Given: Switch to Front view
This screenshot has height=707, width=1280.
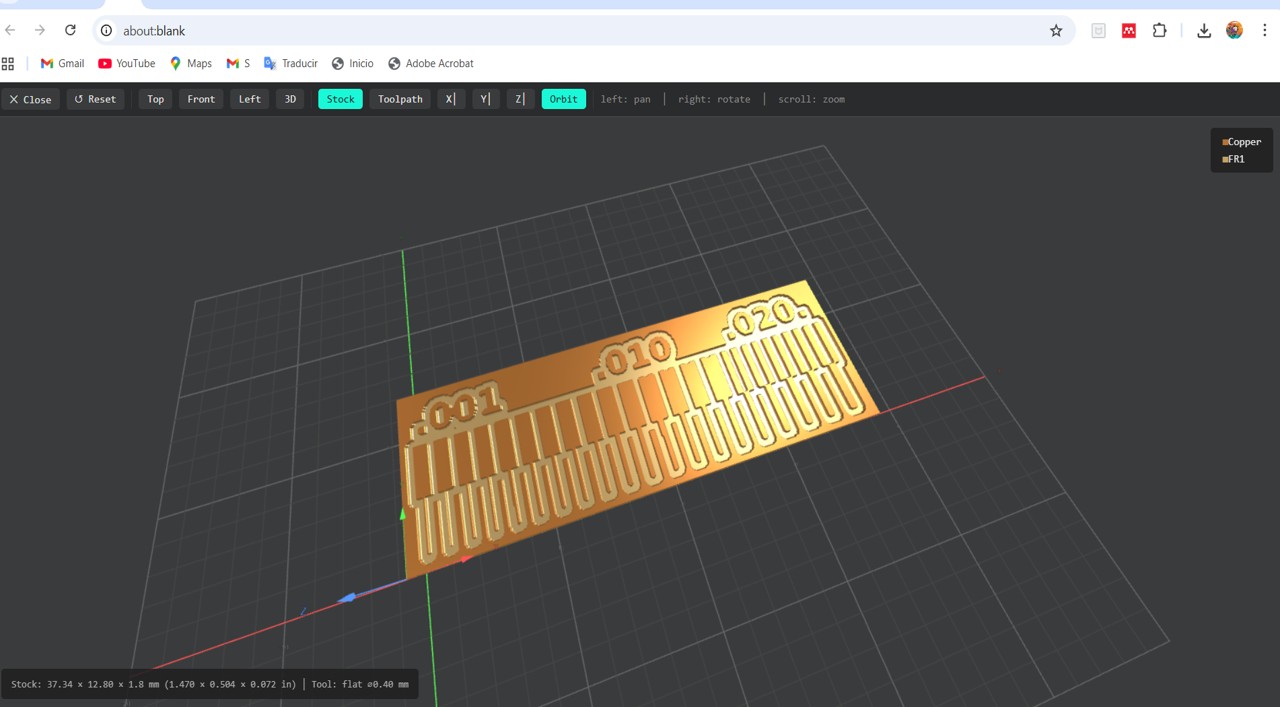Looking at the screenshot, I should pos(201,99).
